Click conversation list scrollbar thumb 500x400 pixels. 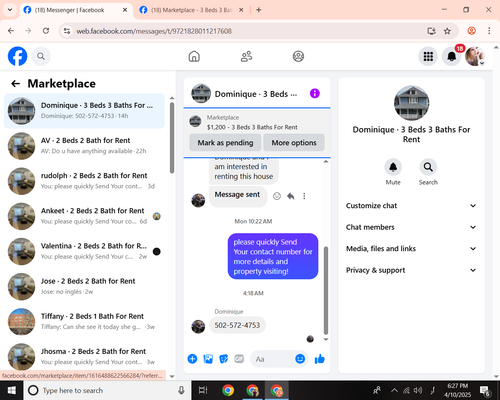pyautogui.click(x=172, y=138)
